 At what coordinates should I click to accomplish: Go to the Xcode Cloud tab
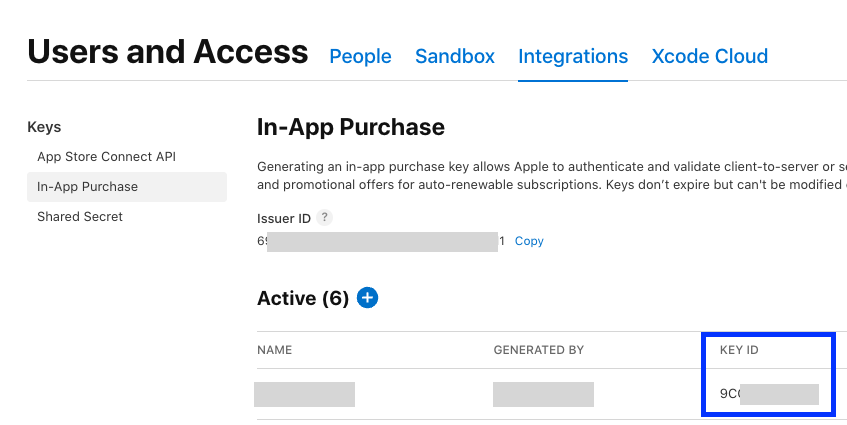coord(710,56)
